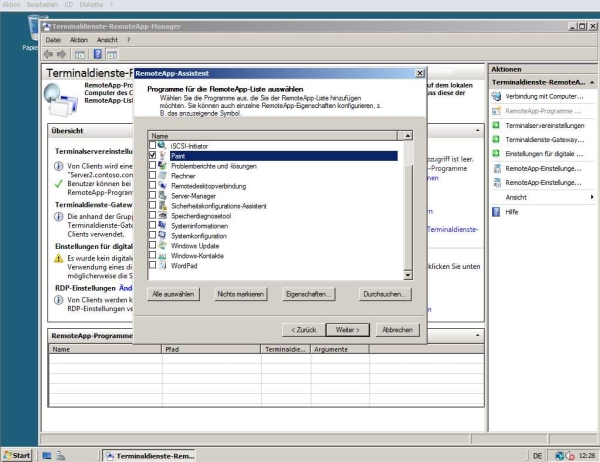Image resolution: width=600 pixels, height=462 pixels.
Task: Open the Aktion menu in manager window
Action: 79,39
